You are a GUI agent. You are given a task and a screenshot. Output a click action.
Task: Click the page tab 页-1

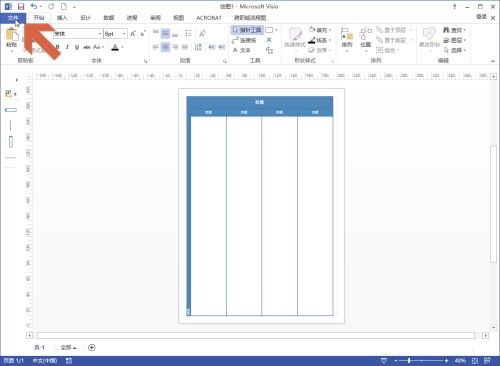[x=39, y=347]
